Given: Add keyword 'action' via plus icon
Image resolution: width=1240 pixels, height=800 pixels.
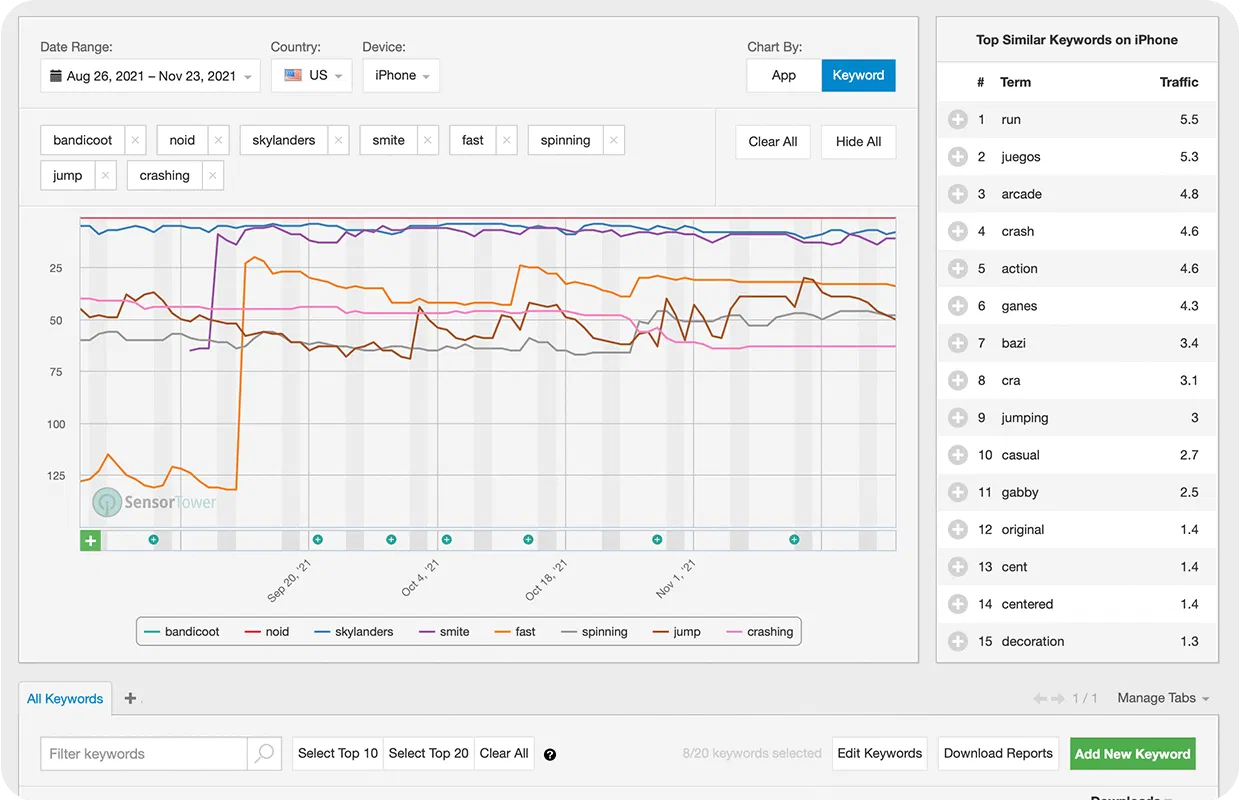Looking at the screenshot, I should click(957, 269).
